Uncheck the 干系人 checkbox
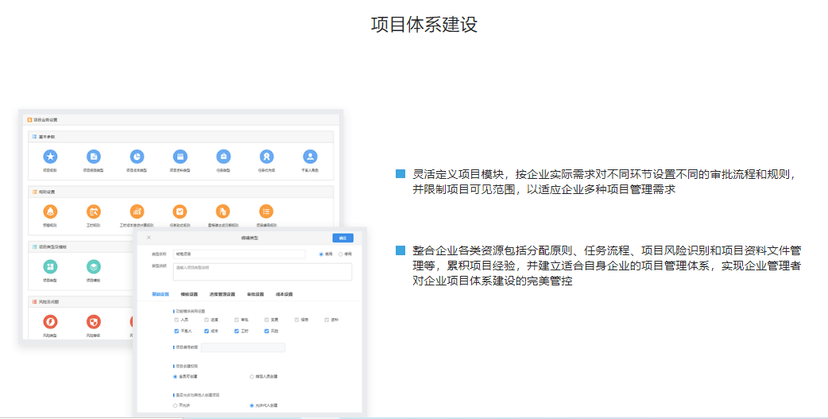The width and height of the screenshot is (828, 419). click(x=176, y=329)
